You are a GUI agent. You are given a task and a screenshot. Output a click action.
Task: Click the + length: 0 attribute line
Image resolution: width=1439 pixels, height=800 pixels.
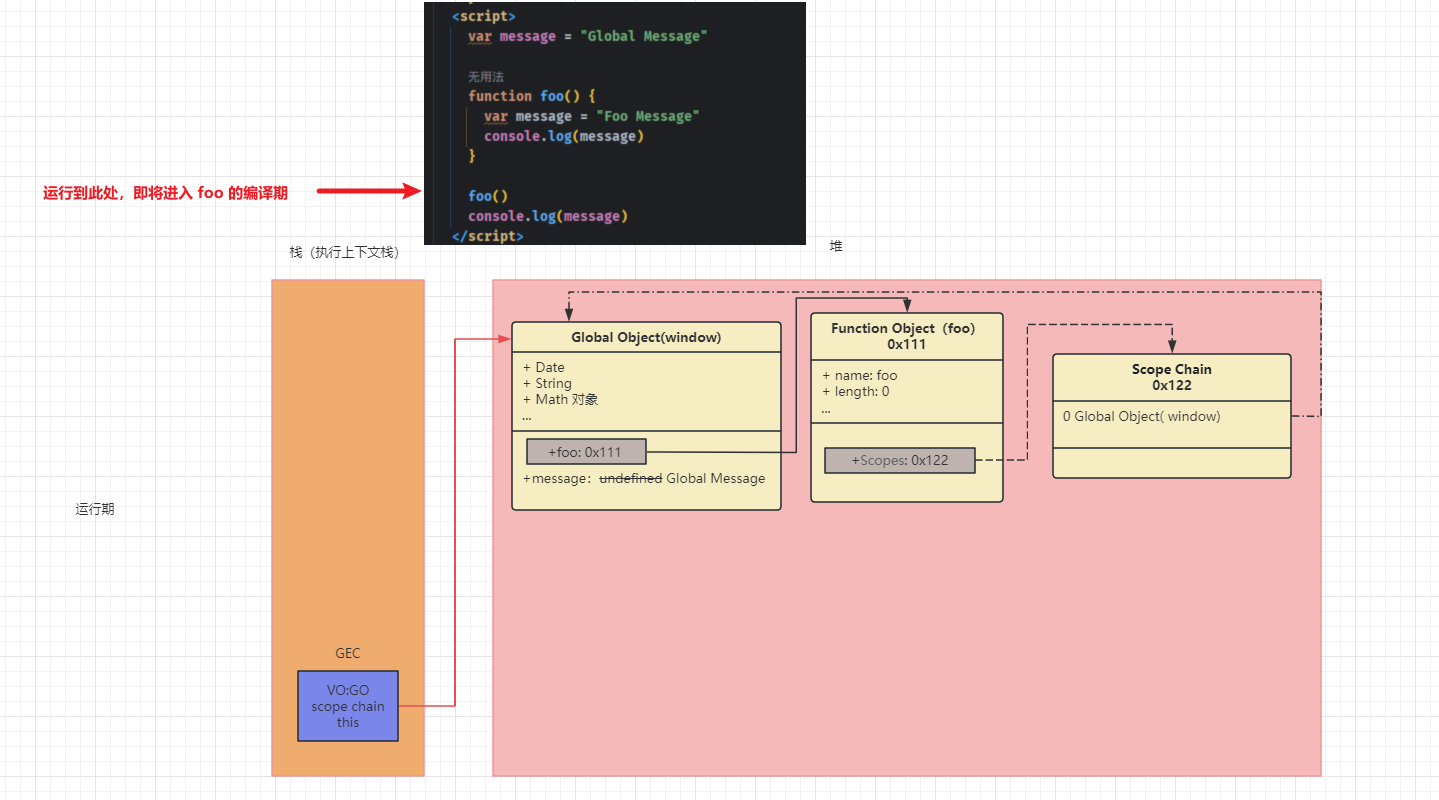pos(856,391)
